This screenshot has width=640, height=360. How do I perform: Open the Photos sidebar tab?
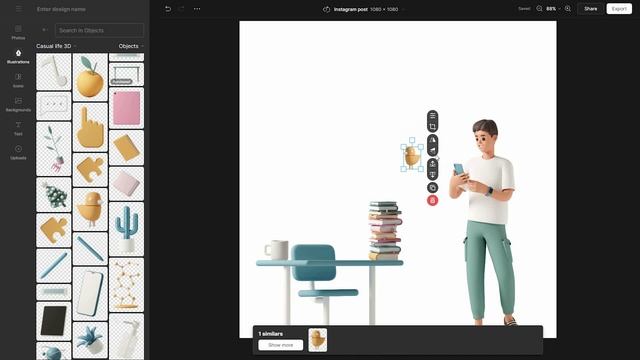[x=18, y=32]
